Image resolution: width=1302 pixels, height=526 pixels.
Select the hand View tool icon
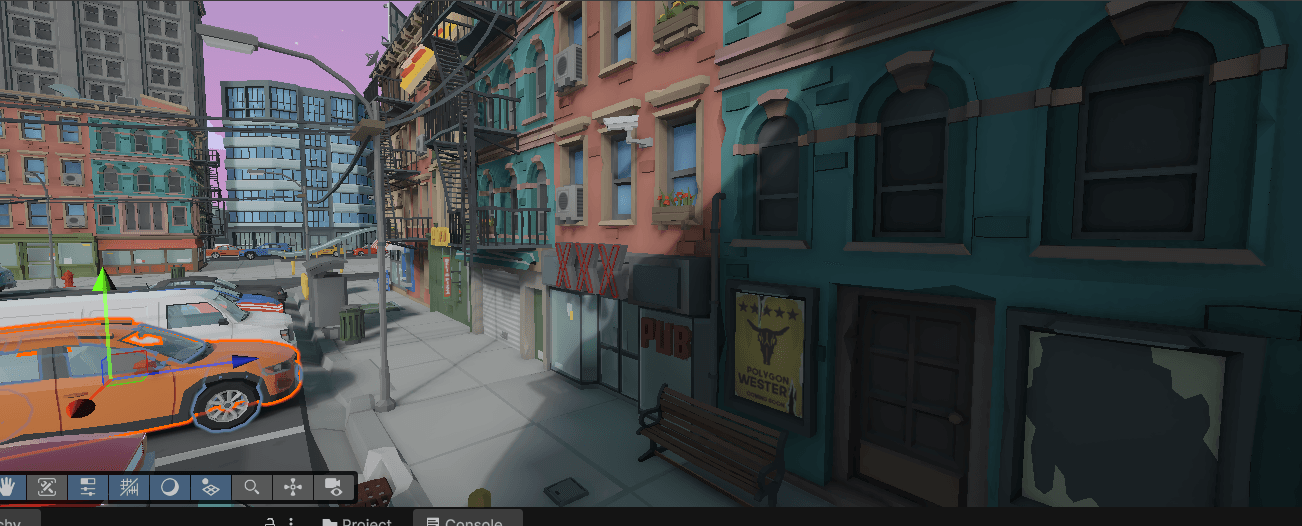coord(9,487)
